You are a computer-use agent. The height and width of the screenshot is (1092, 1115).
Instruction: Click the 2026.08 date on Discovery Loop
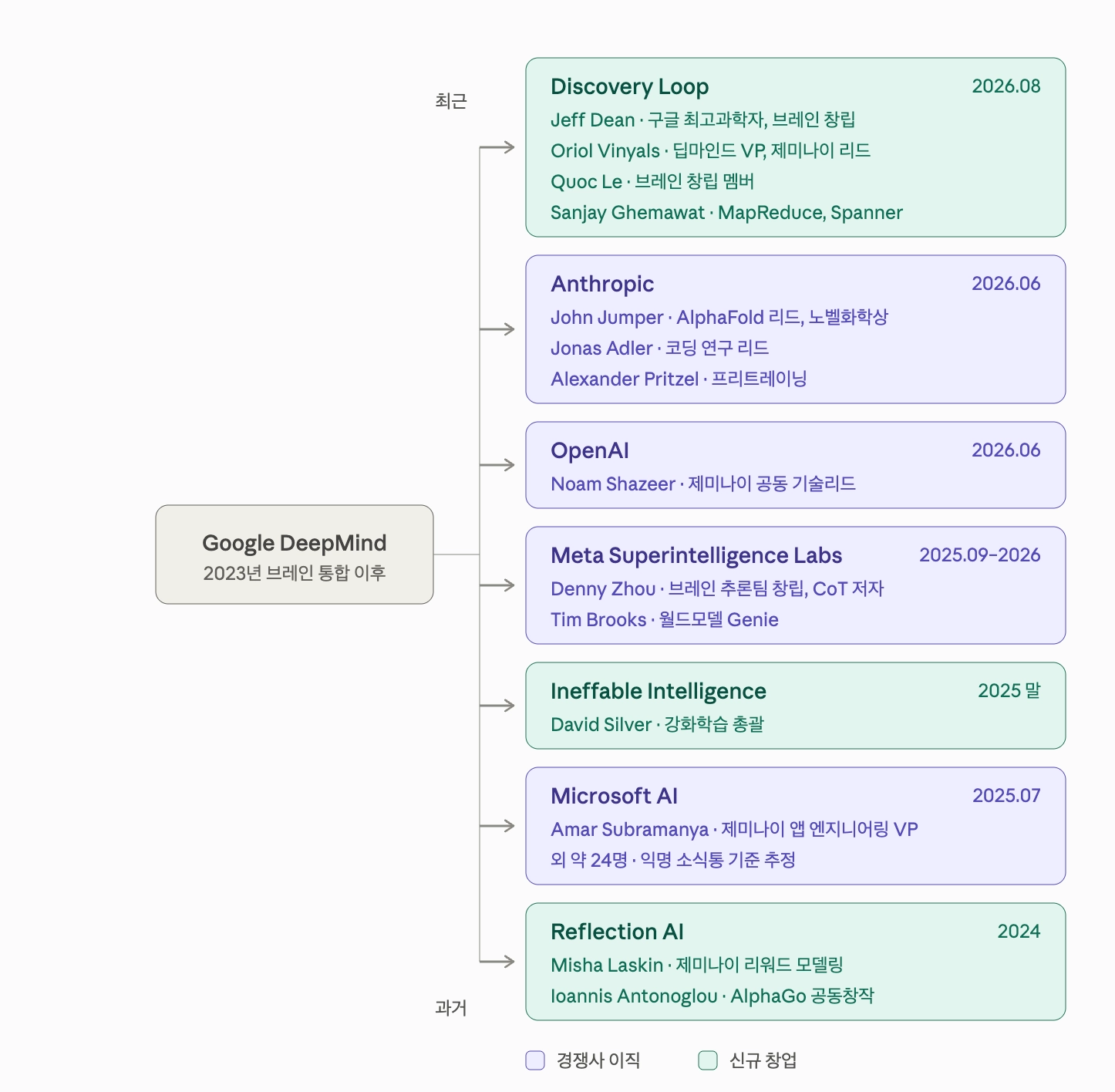(1006, 86)
